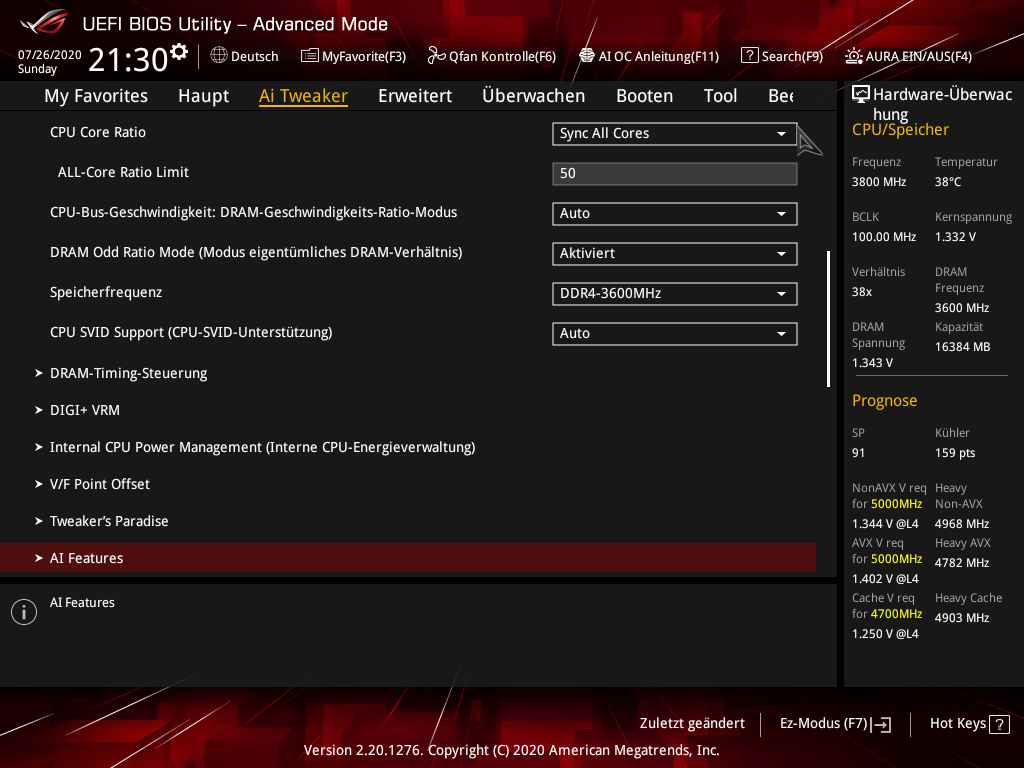1024x768 pixels.
Task: Open the MyFavorite list icon
Action: (310, 56)
